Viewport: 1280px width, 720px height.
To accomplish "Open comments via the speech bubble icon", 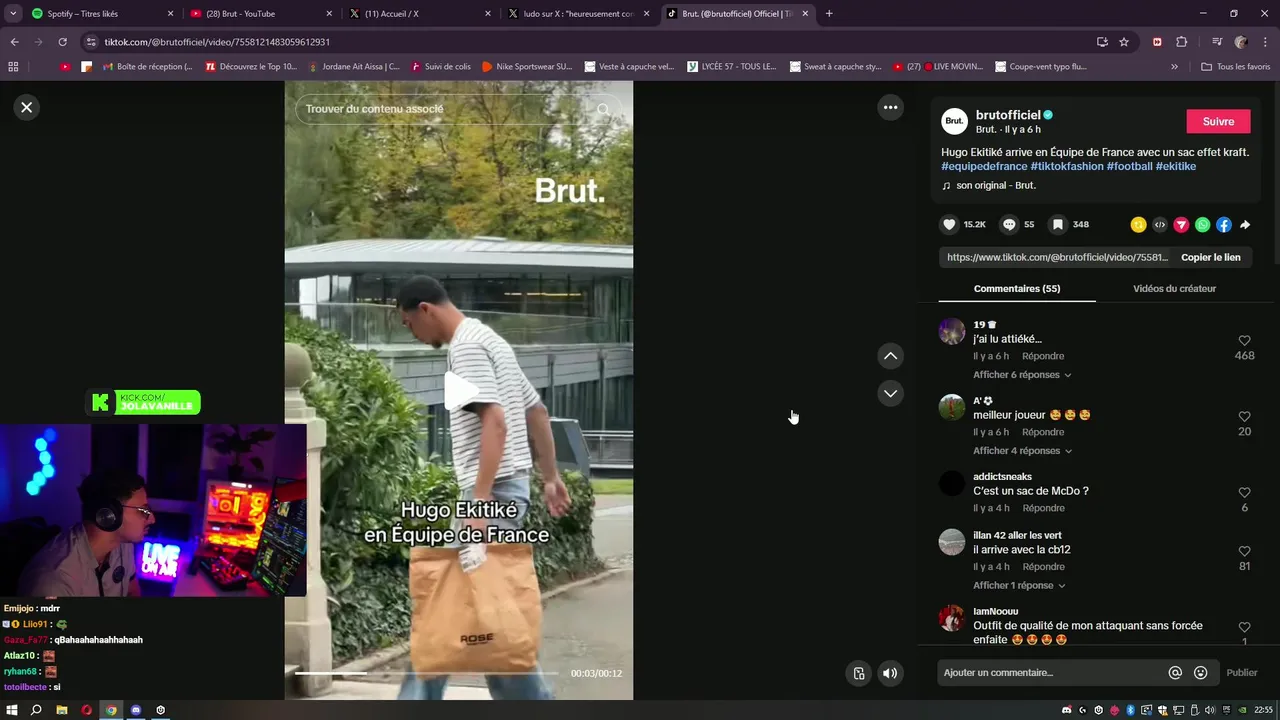I will 1009,225.
